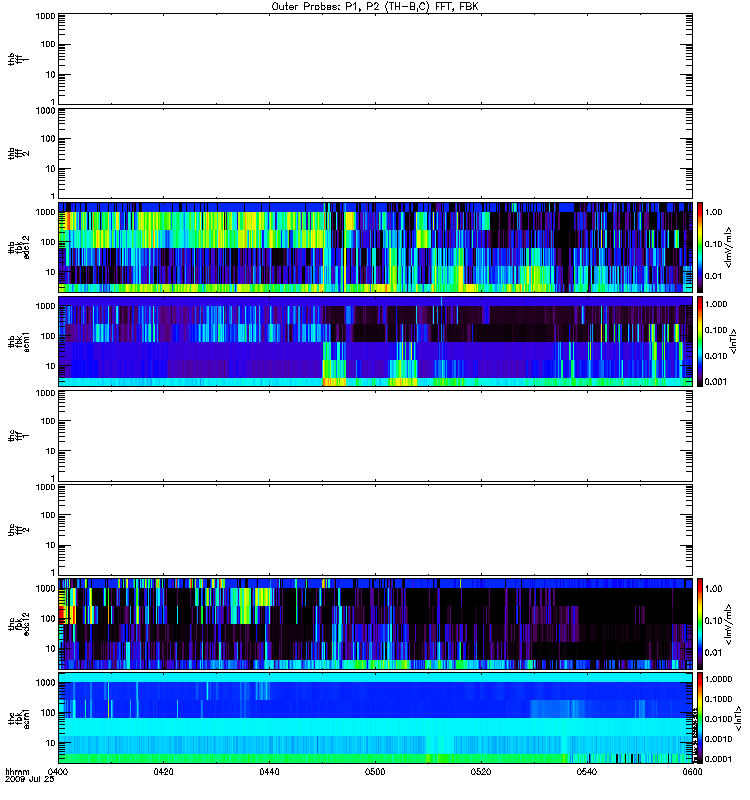
Task: Select the thc fbk scm1 color bar
Action: pyautogui.click(x=700, y=718)
